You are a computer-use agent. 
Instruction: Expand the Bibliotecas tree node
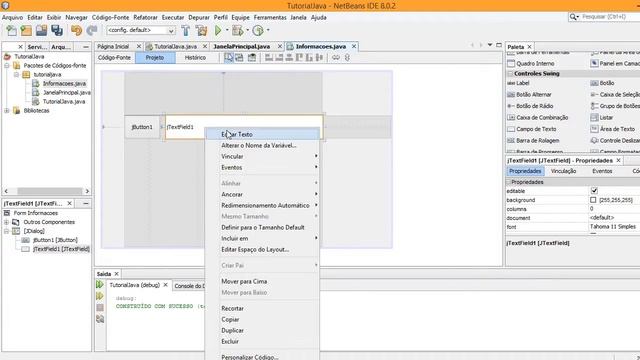pos(7,111)
